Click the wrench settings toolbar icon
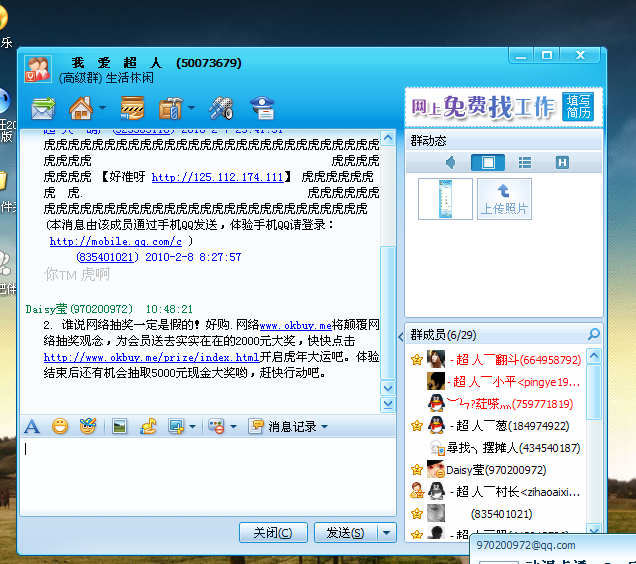Image resolution: width=636 pixels, height=564 pixels. 221,108
